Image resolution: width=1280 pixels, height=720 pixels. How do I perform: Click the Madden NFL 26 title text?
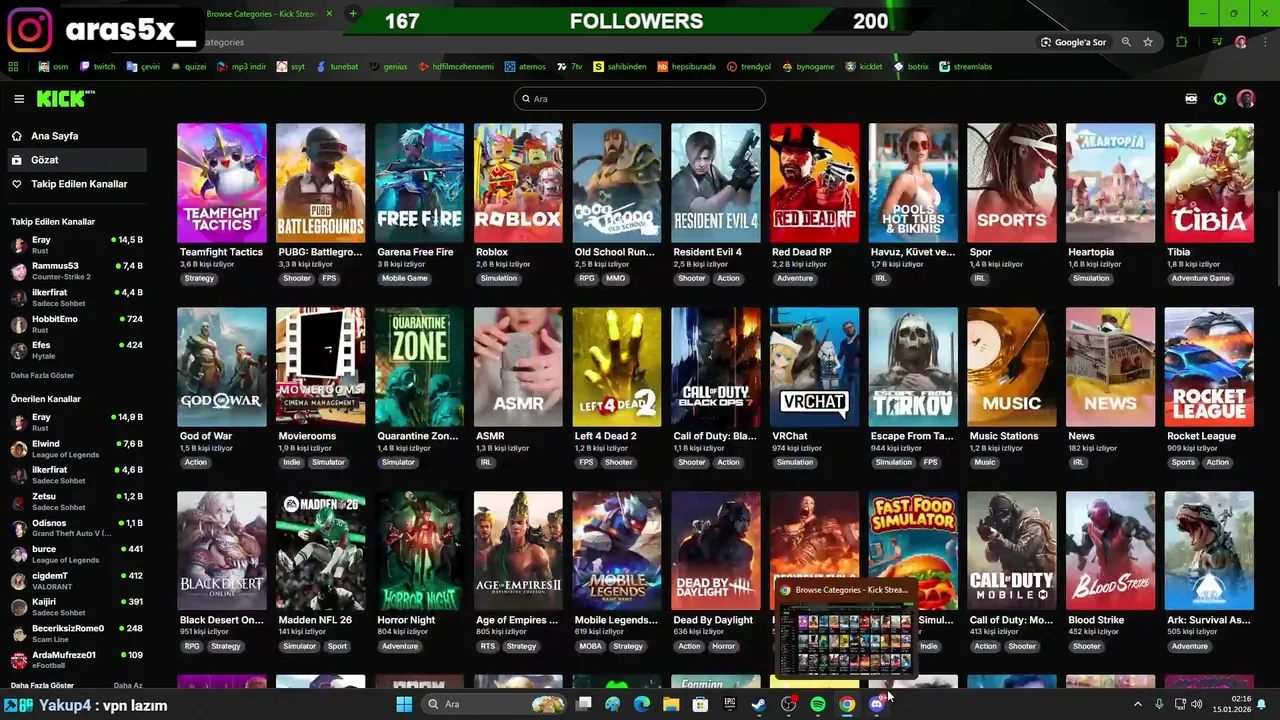(315, 620)
